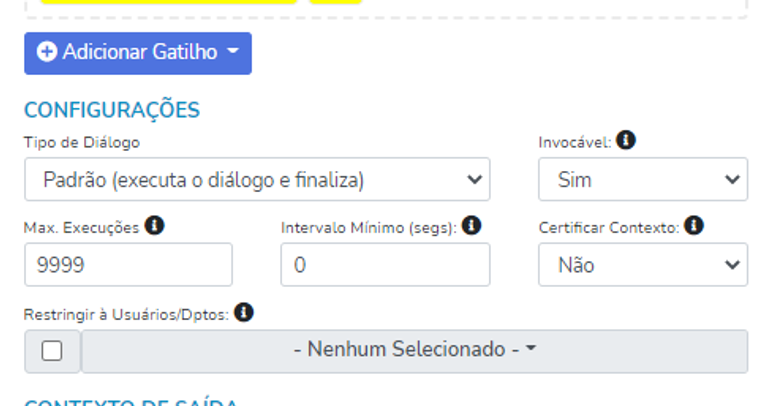Focus the Max. Execuções field with 9999
The height and width of the screenshot is (406, 770).
point(128,265)
